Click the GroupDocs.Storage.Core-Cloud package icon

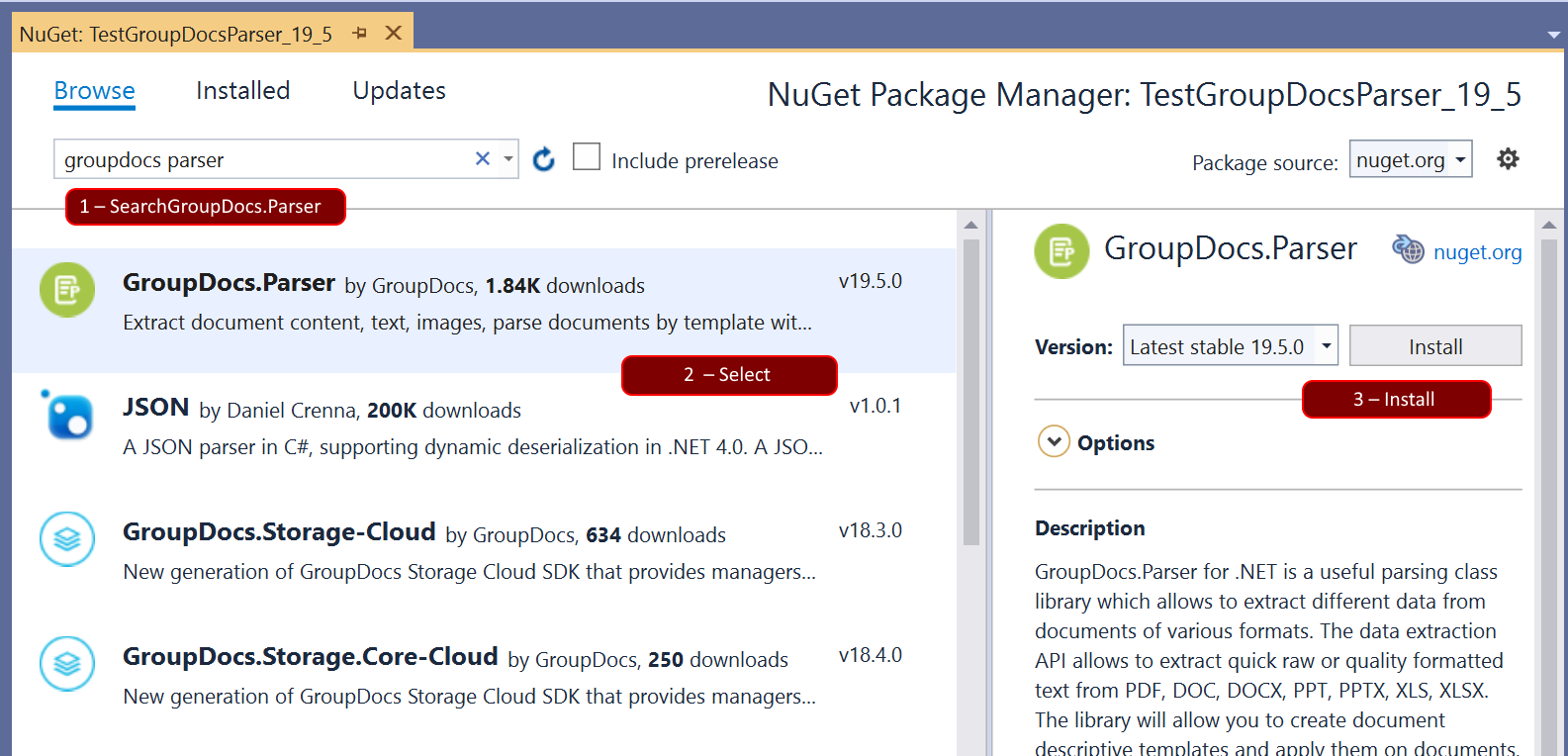(x=67, y=664)
